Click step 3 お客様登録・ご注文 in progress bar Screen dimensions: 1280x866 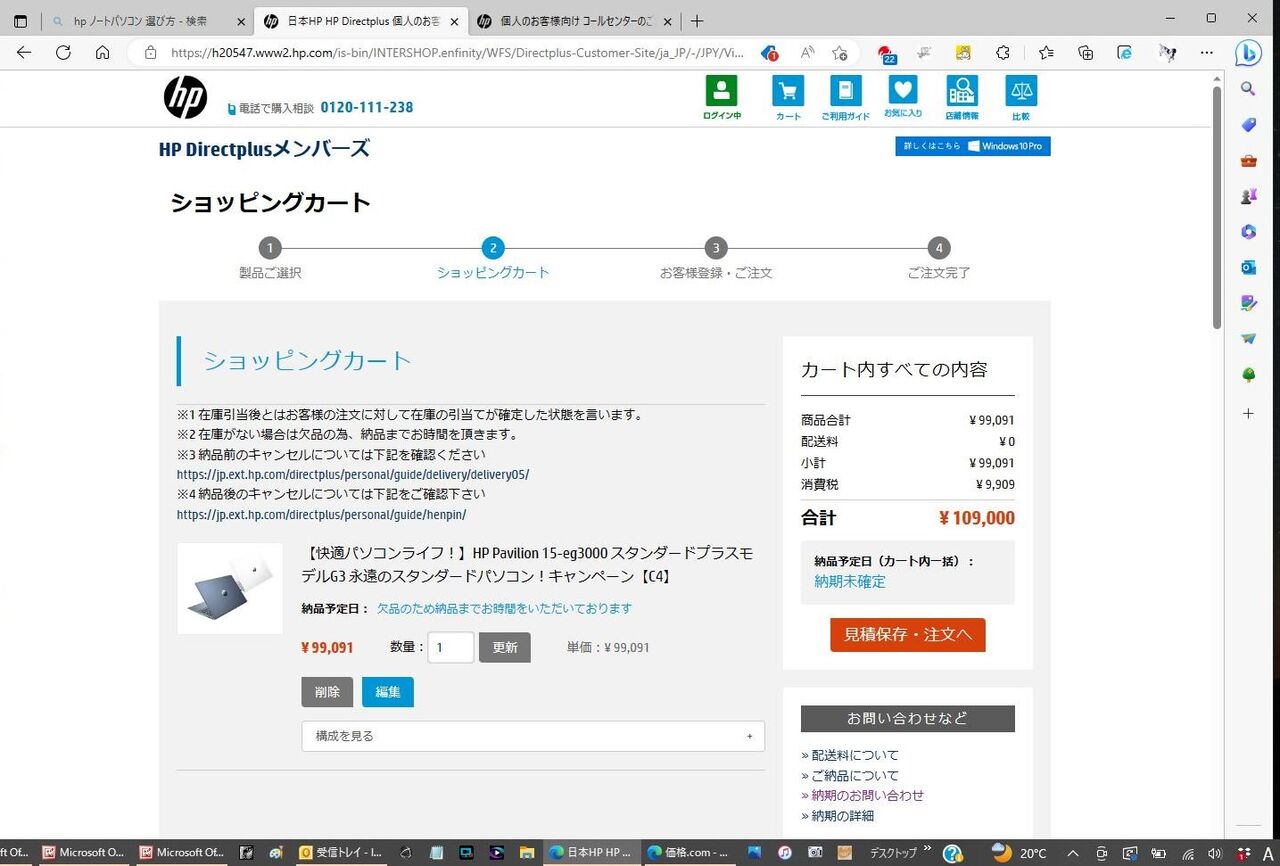(716, 258)
